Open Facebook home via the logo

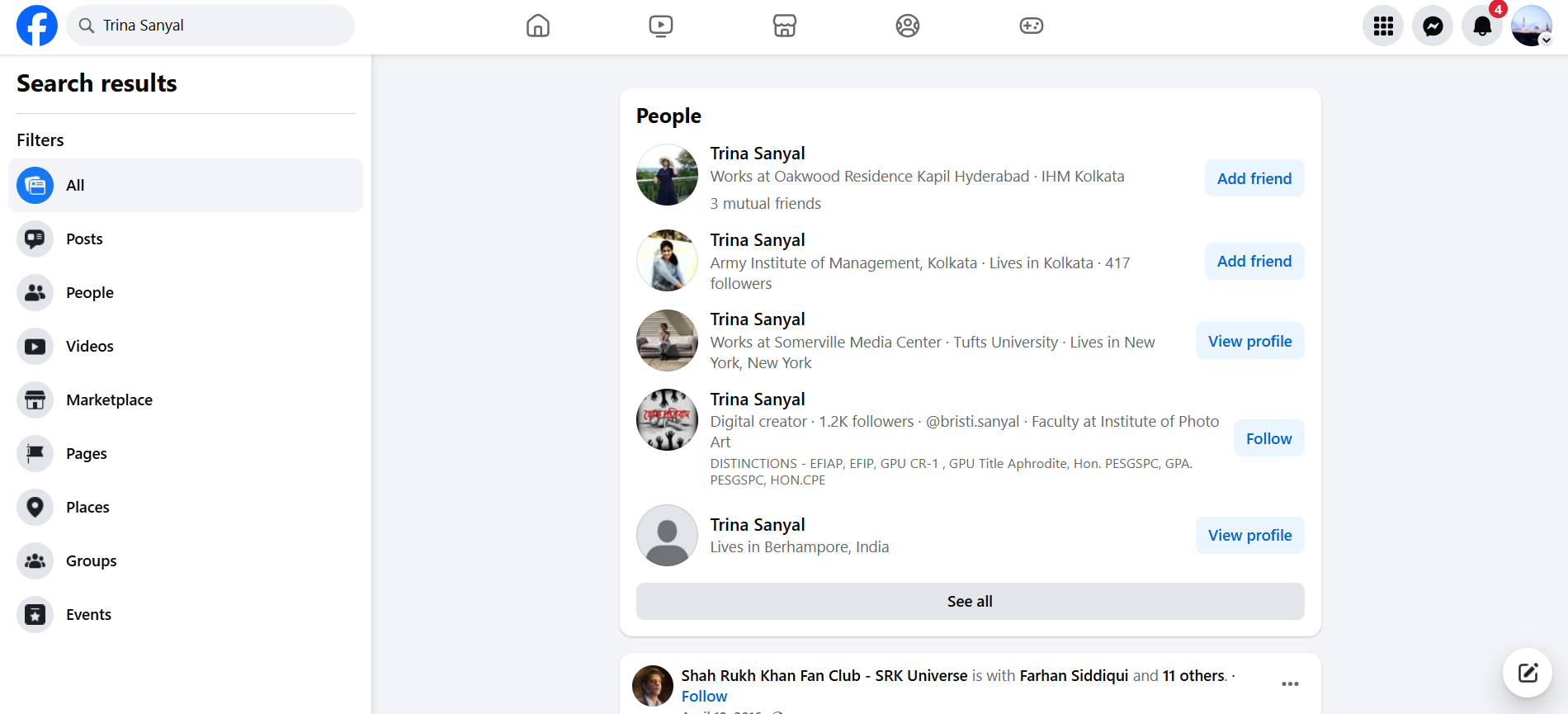[x=37, y=26]
